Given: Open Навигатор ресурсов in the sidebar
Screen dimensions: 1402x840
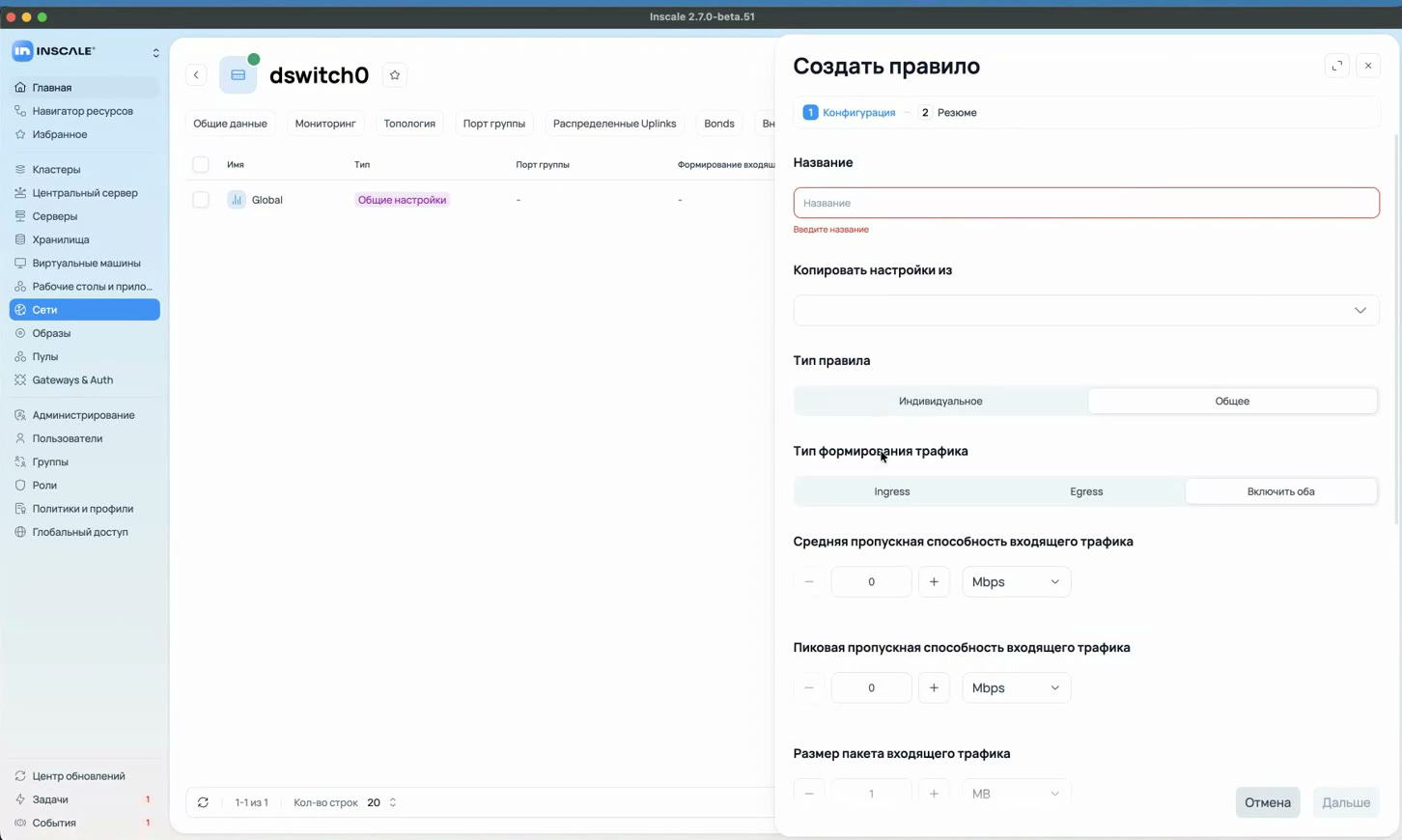Looking at the screenshot, I should pos(85,111).
